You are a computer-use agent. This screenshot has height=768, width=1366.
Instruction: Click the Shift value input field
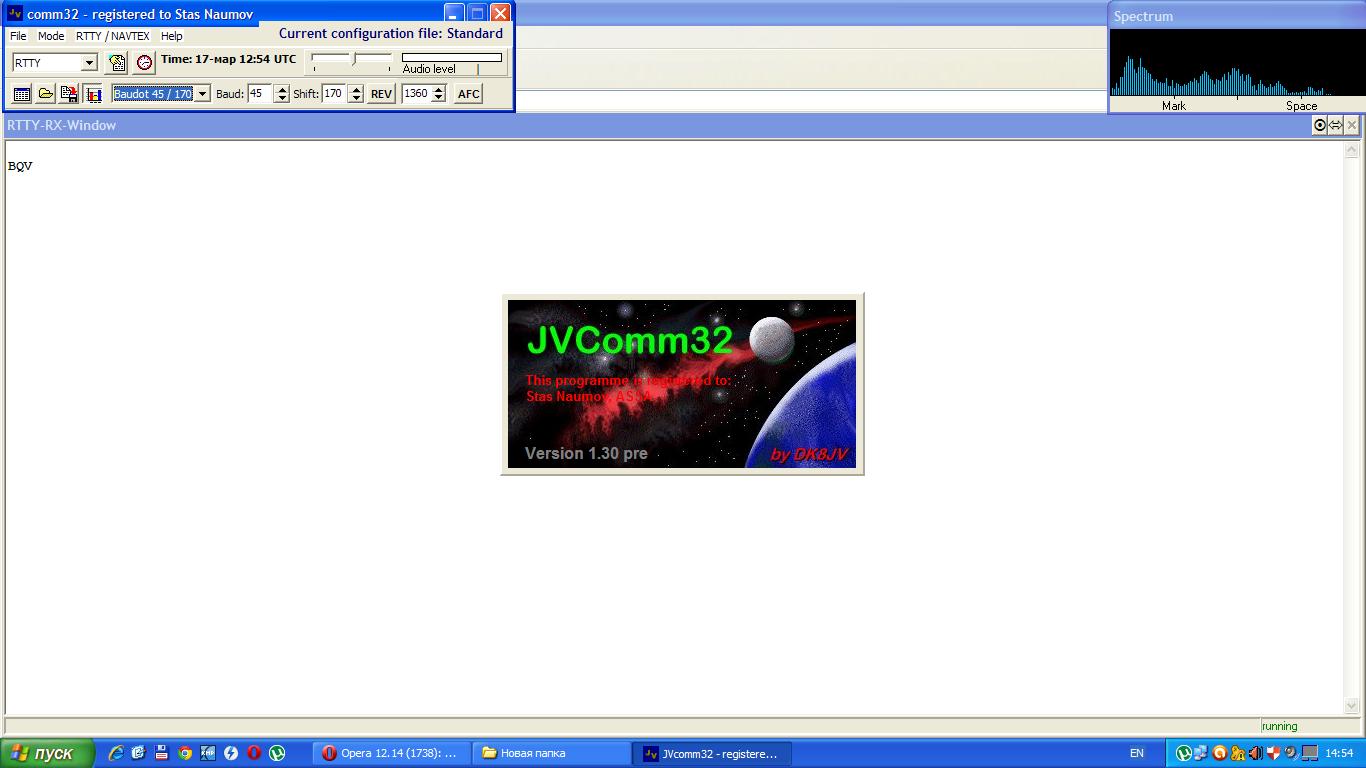(333, 94)
